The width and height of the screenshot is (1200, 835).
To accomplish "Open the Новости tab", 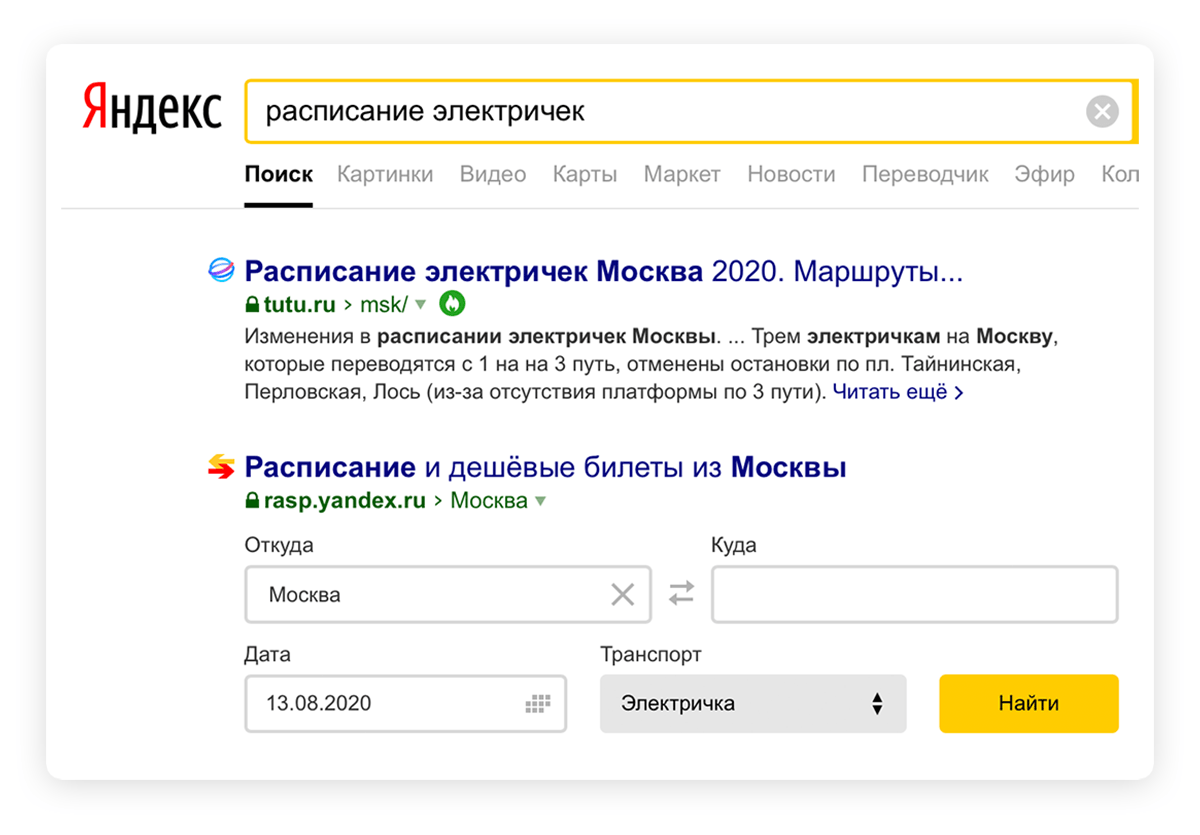I will point(791,174).
